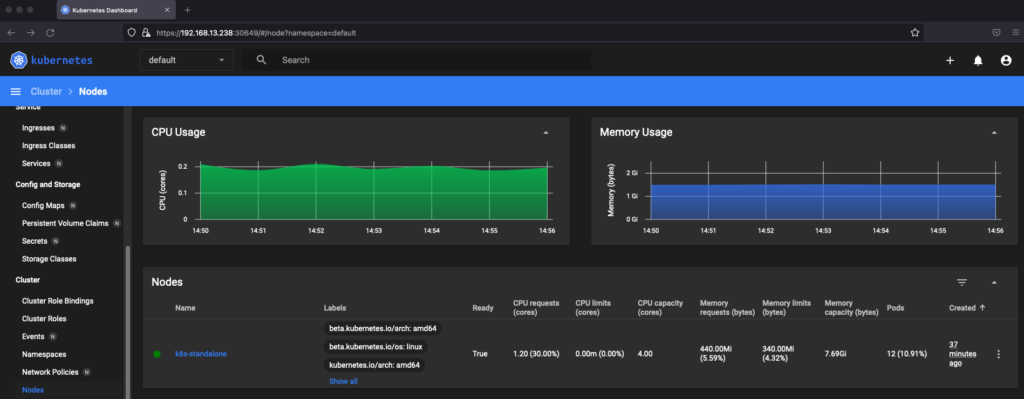The width and height of the screenshot is (1024, 399).
Task: Open the browser application menu
Action: (1016, 33)
